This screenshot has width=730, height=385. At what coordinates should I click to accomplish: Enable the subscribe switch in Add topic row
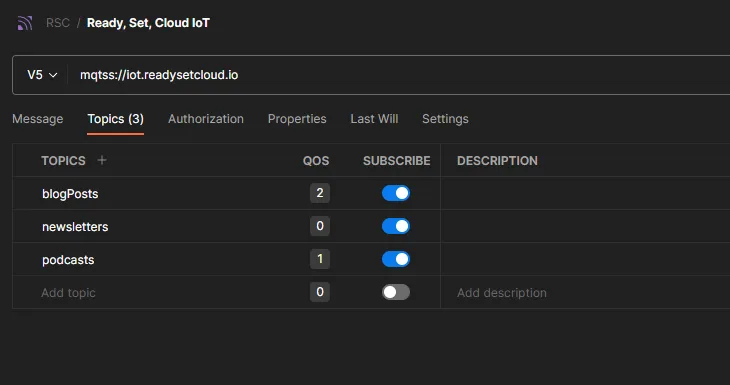(396, 292)
